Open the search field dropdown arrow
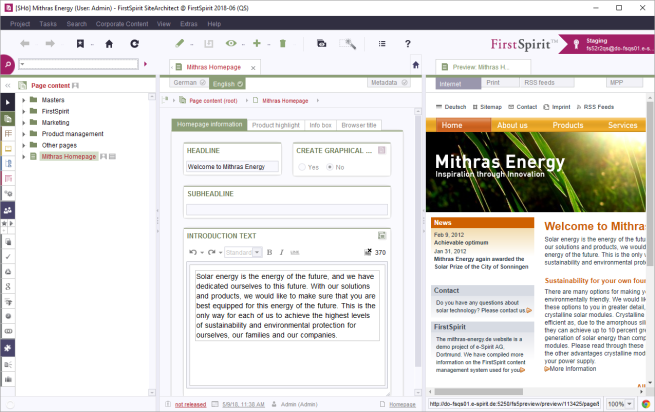 tap(23, 64)
